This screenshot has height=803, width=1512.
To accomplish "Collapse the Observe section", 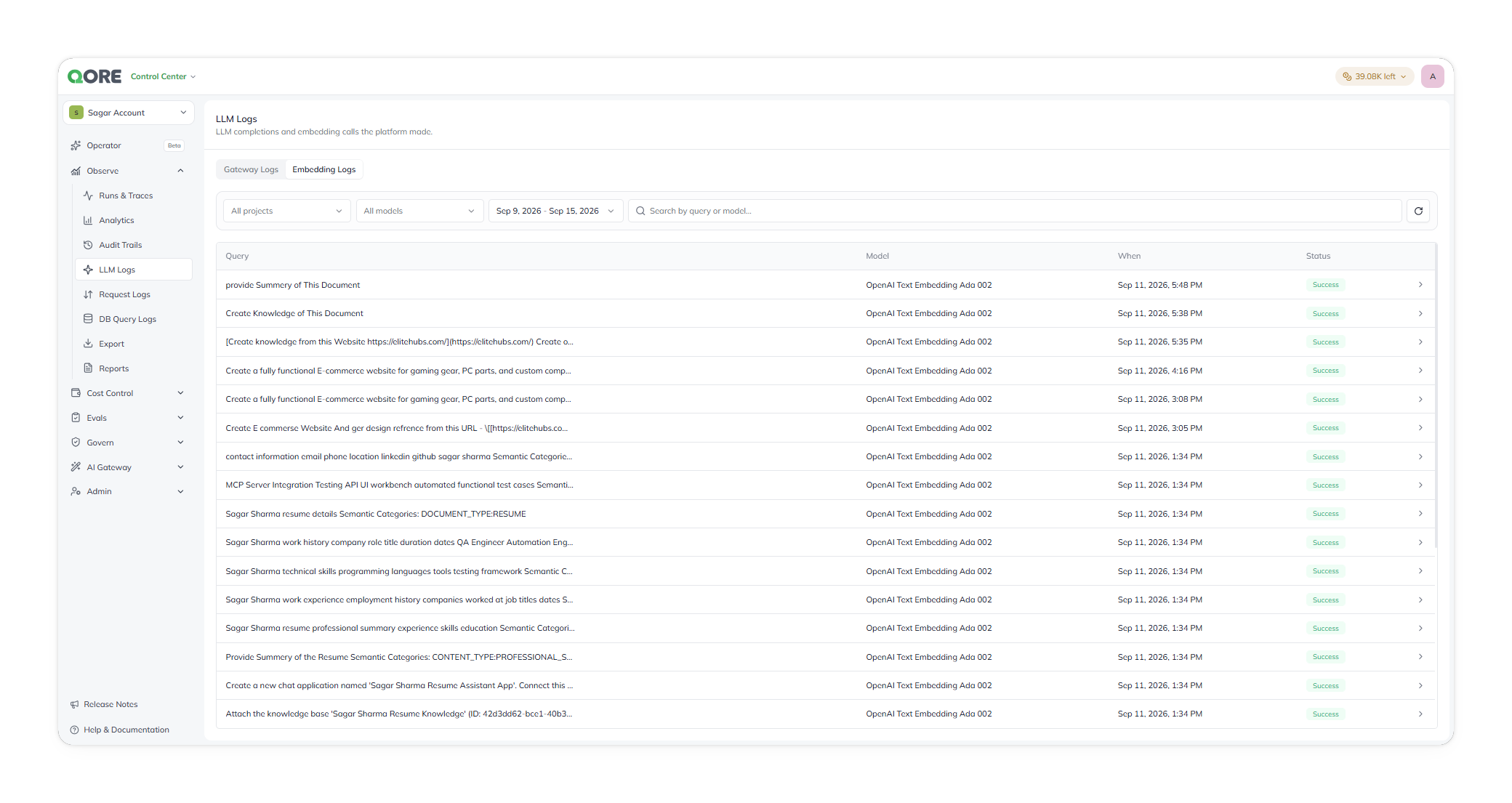I will click(180, 171).
